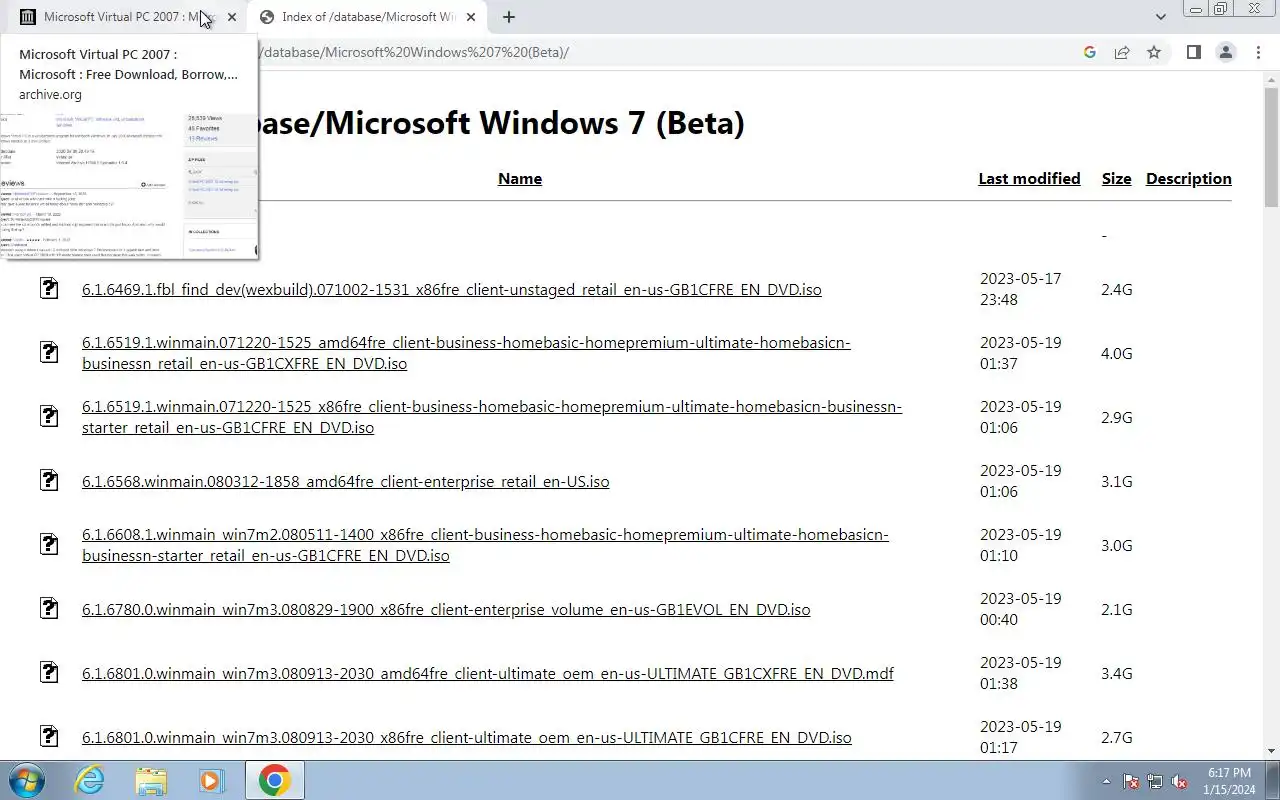Download the 6.1.6801.0 x86fre ultimate ISO
The height and width of the screenshot is (800, 1280).
tap(467, 738)
